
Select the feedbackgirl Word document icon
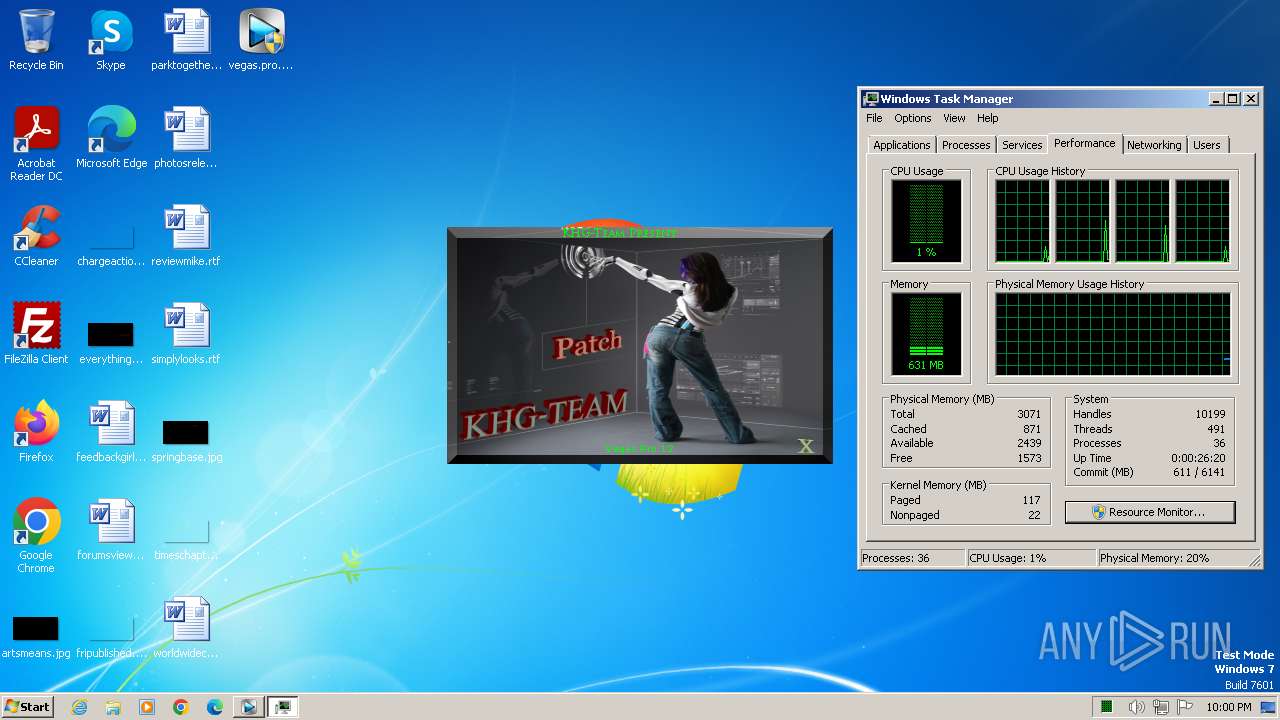(x=111, y=432)
